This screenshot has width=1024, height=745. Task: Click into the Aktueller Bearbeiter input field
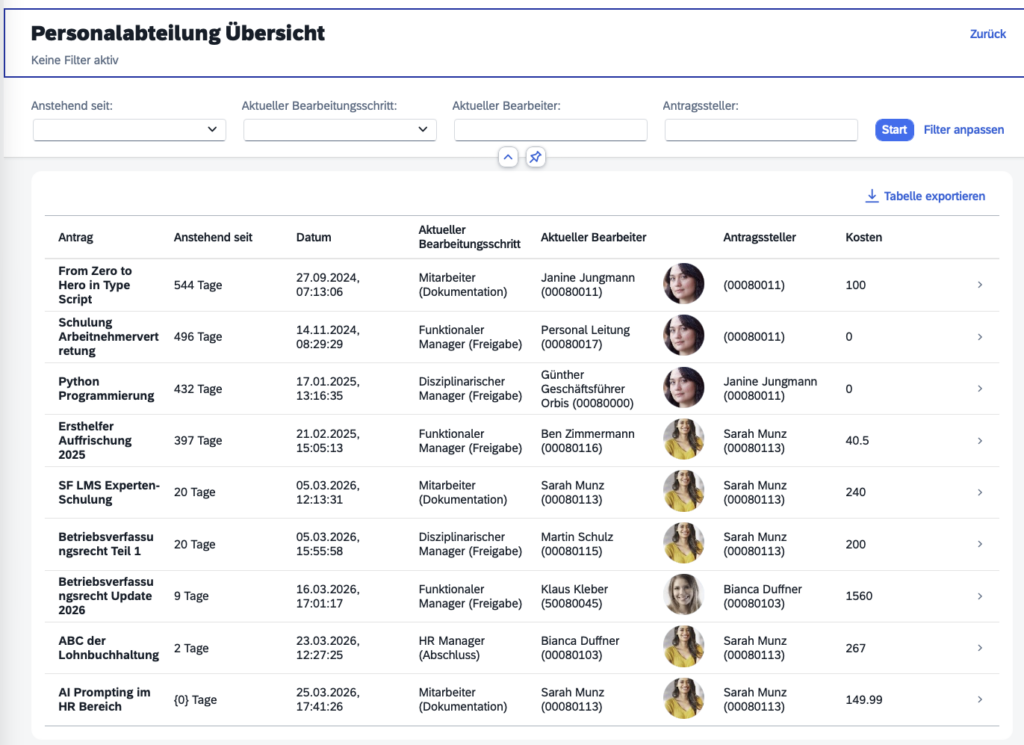pos(550,130)
